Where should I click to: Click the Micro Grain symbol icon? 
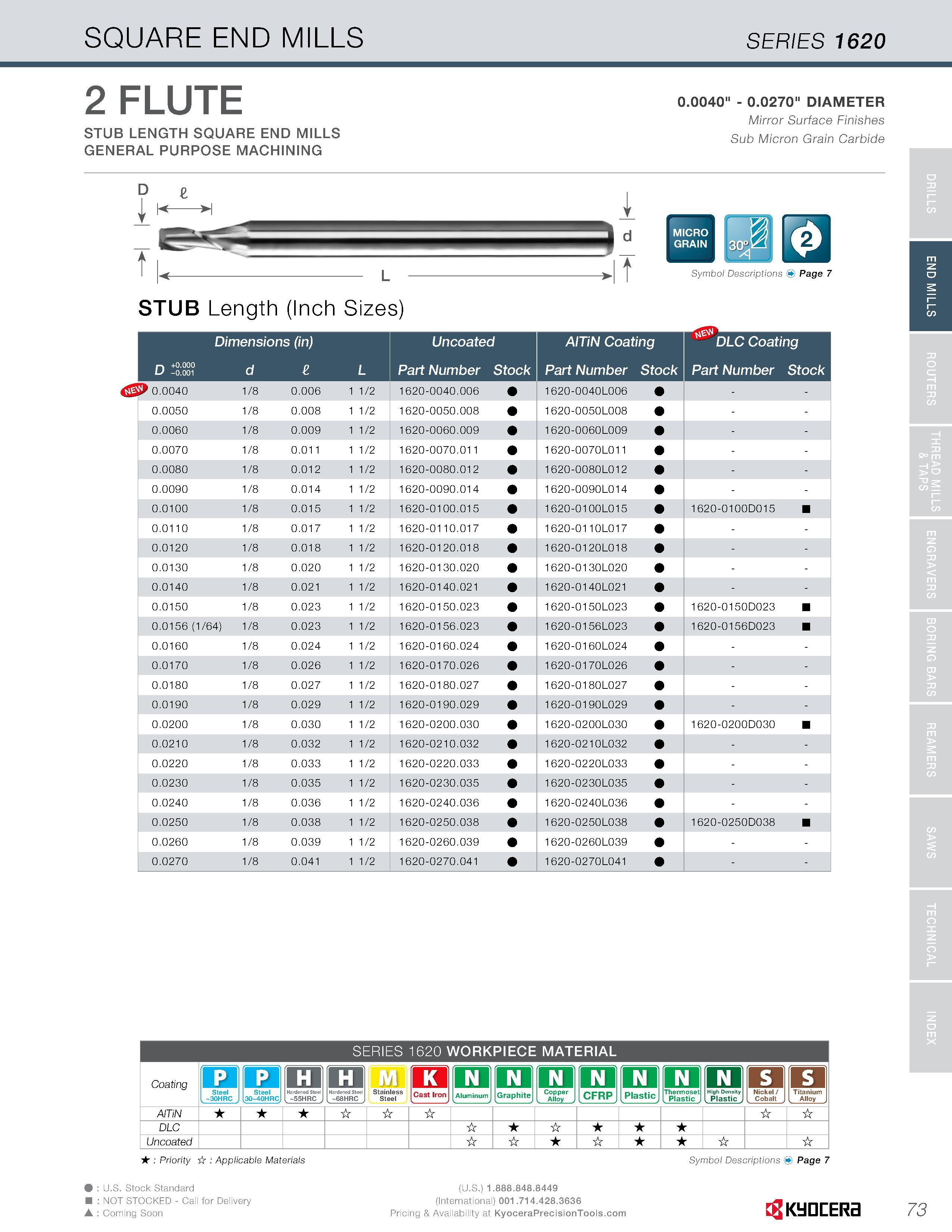coord(690,239)
